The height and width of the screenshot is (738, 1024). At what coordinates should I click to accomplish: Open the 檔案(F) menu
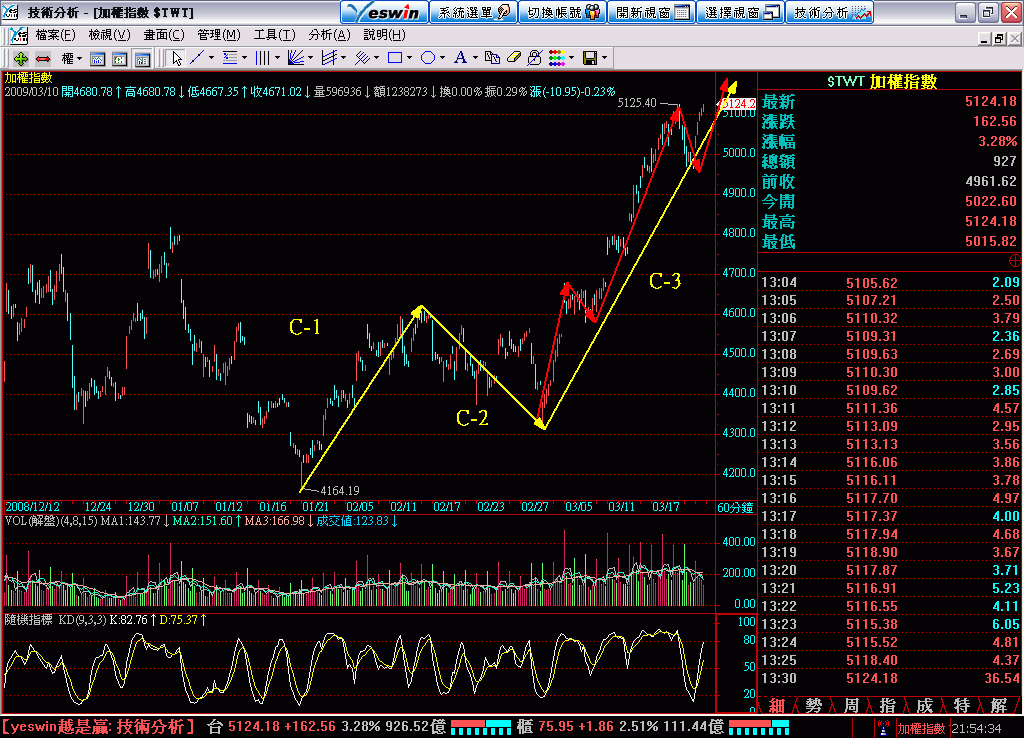[56, 35]
